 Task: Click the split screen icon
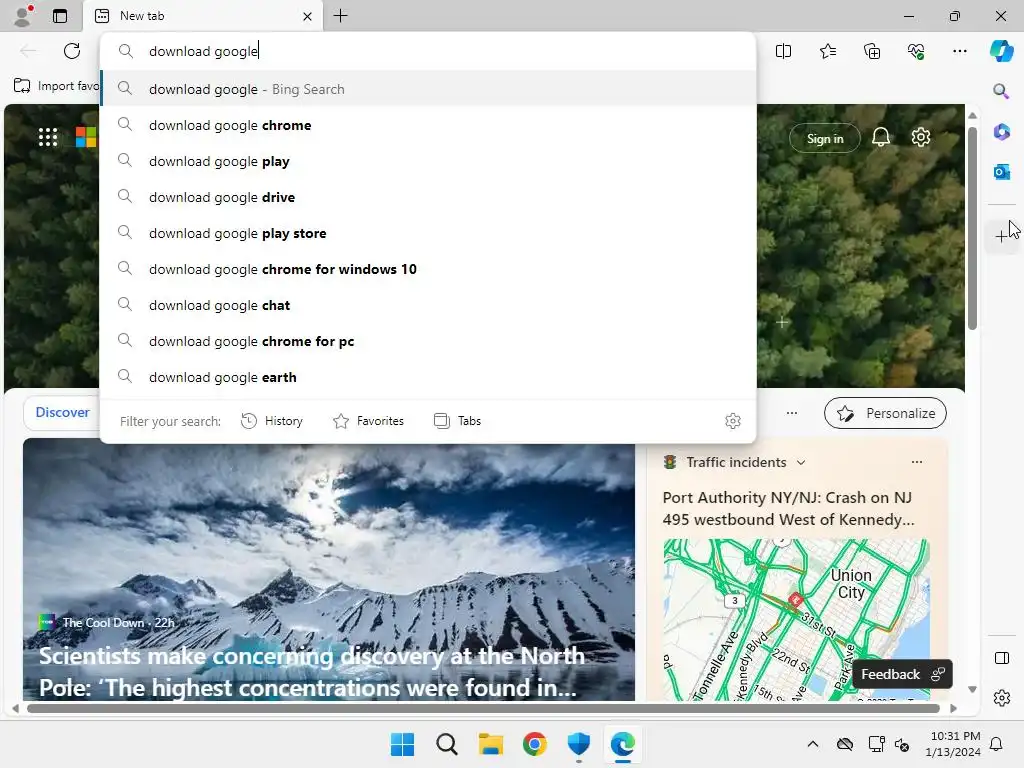783,51
